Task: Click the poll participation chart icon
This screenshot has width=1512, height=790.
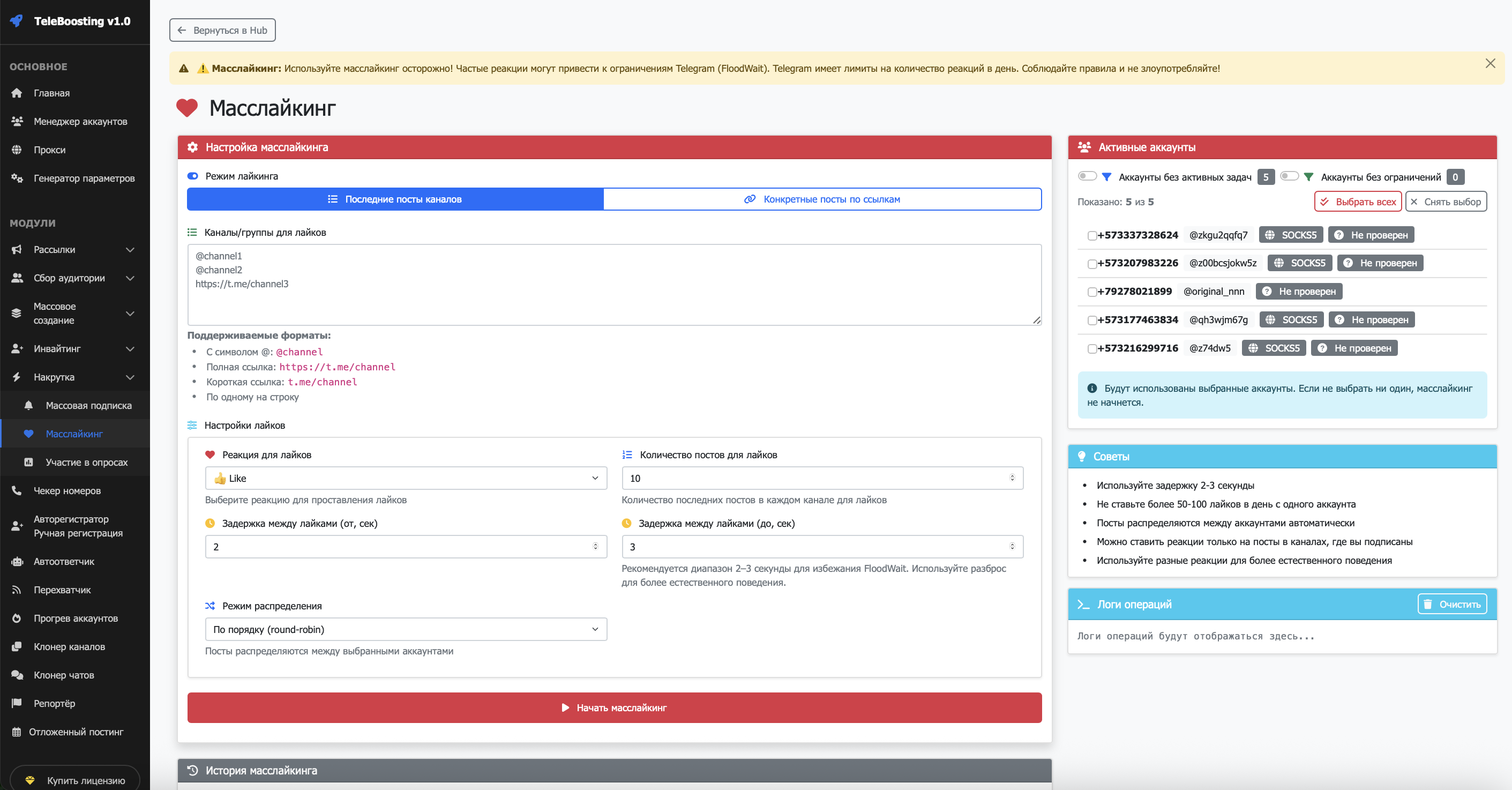Action: pyautogui.click(x=28, y=463)
